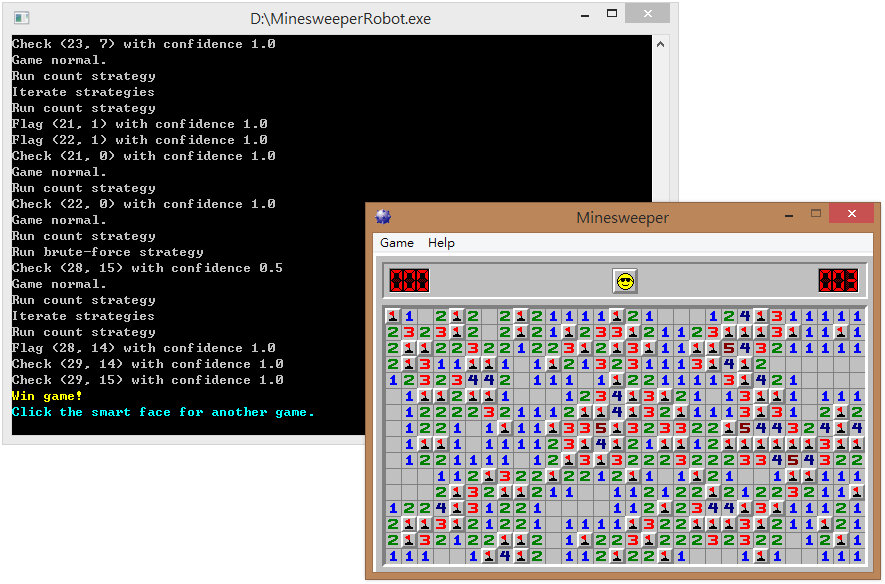
Task: Click the MinesweeperRobot.exe console window icon
Action: 21,19
